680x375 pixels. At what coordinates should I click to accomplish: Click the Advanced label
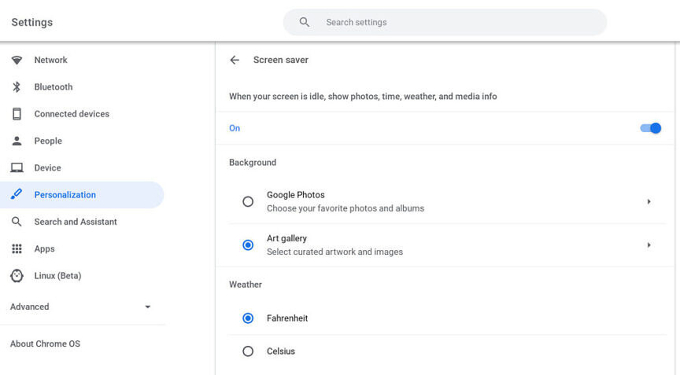29,307
